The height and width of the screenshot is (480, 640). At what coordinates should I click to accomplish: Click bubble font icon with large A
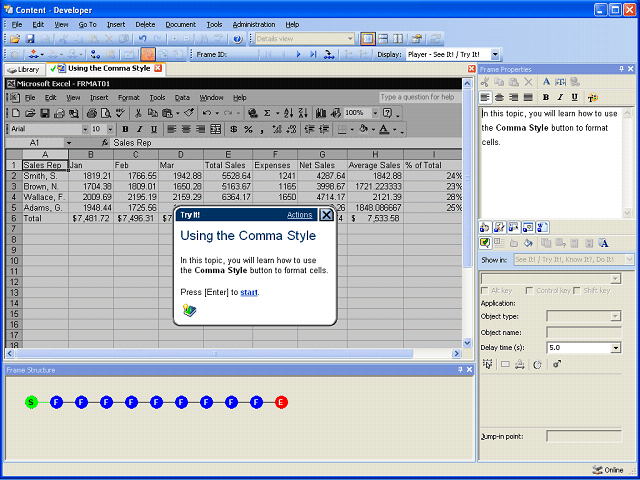tap(604, 243)
